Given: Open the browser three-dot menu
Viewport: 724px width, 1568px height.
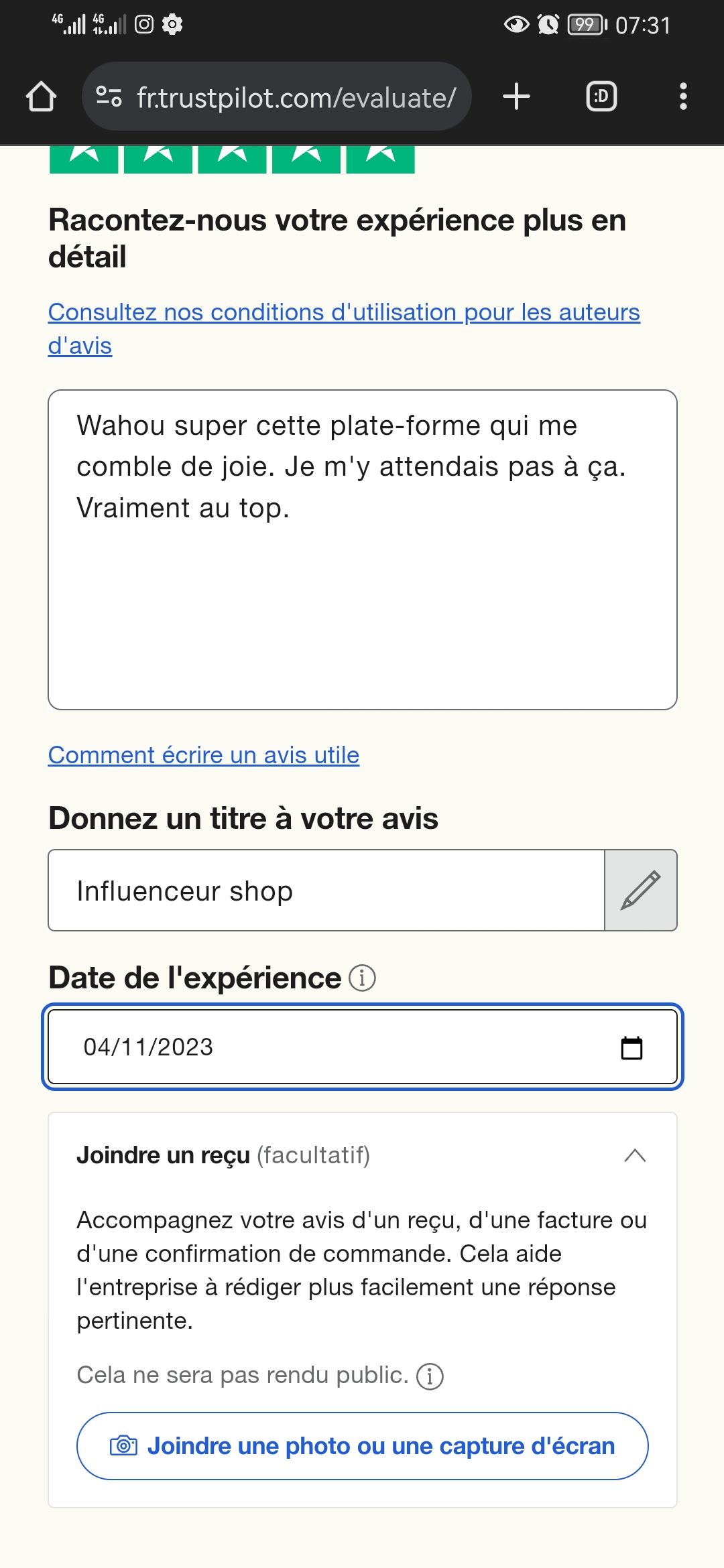Looking at the screenshot, I should [x=683, y=96].
